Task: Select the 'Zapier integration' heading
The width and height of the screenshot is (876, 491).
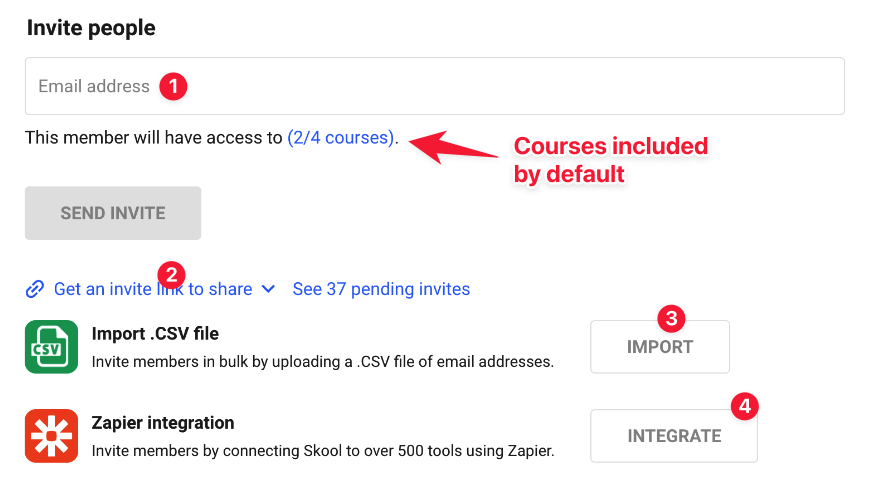Action: [x=163, y=422]
